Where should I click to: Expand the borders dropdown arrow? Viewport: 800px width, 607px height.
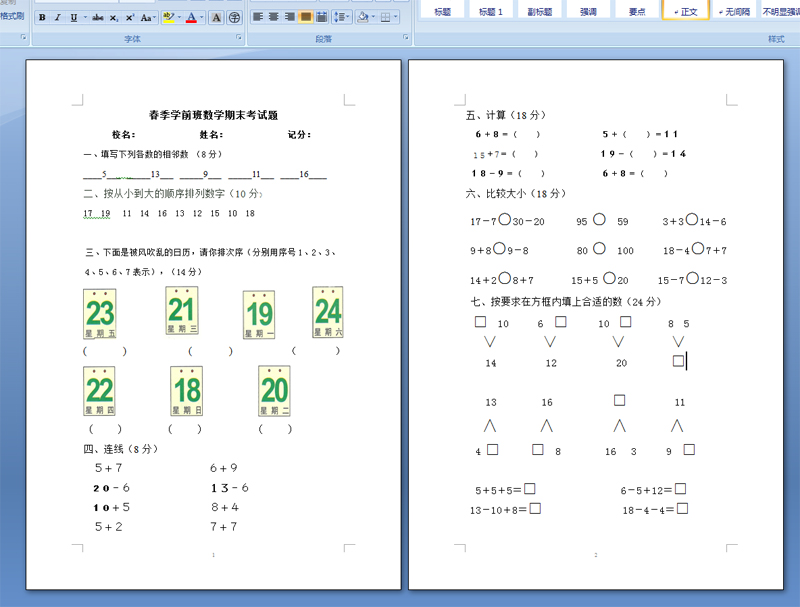tap(396, 17)
